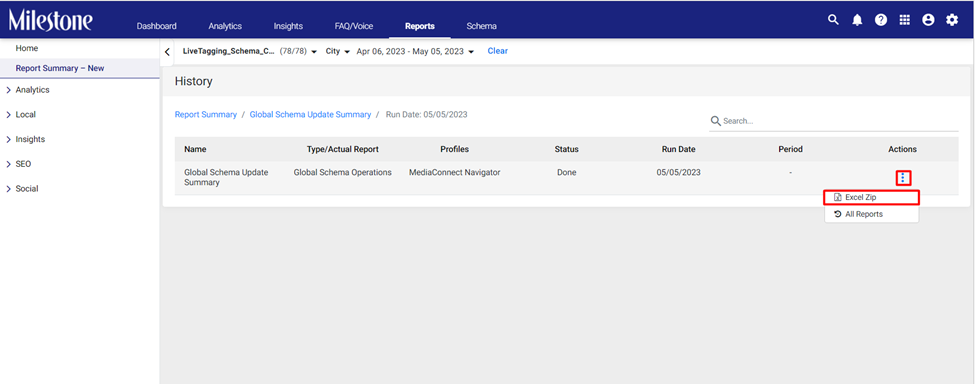Choose Excel Zip from the actions menu

pyautogui.click(x=872, y=197)
